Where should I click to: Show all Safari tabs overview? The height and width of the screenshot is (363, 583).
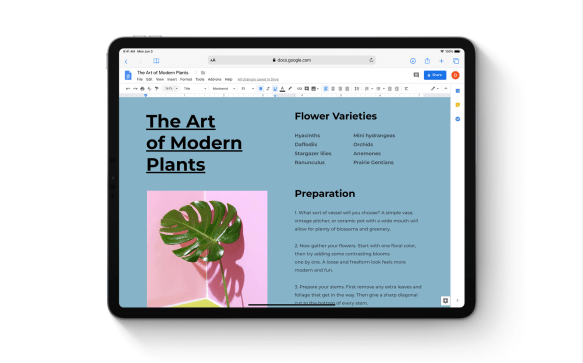[456, 61]
